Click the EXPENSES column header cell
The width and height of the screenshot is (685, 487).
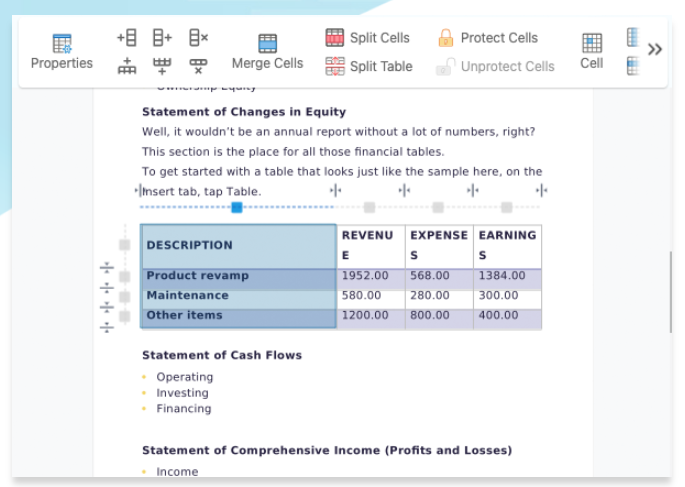(x=438, y=246)
